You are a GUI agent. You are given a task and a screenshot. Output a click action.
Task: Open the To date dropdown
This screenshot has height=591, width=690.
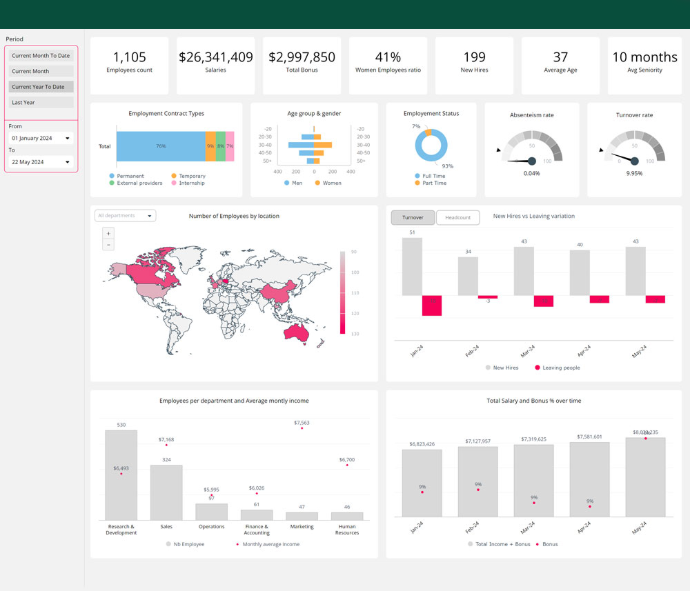pyautogui.click(x=41, y=161)
